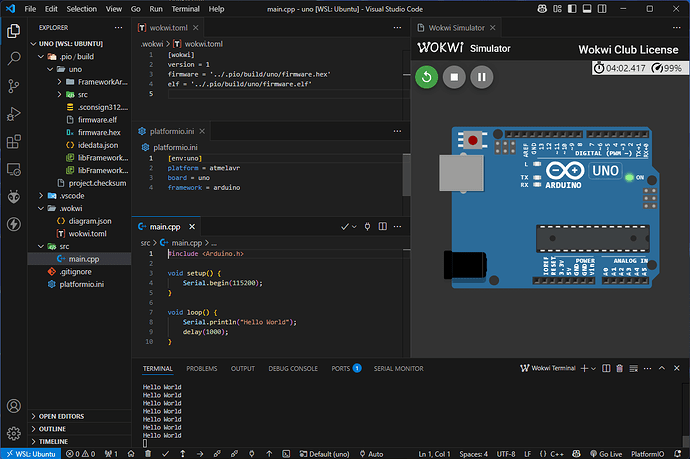Screen dimensions: 690x459
Task: Open the PlatformIO alien icon in activity bar
Action: pos(14,197)
